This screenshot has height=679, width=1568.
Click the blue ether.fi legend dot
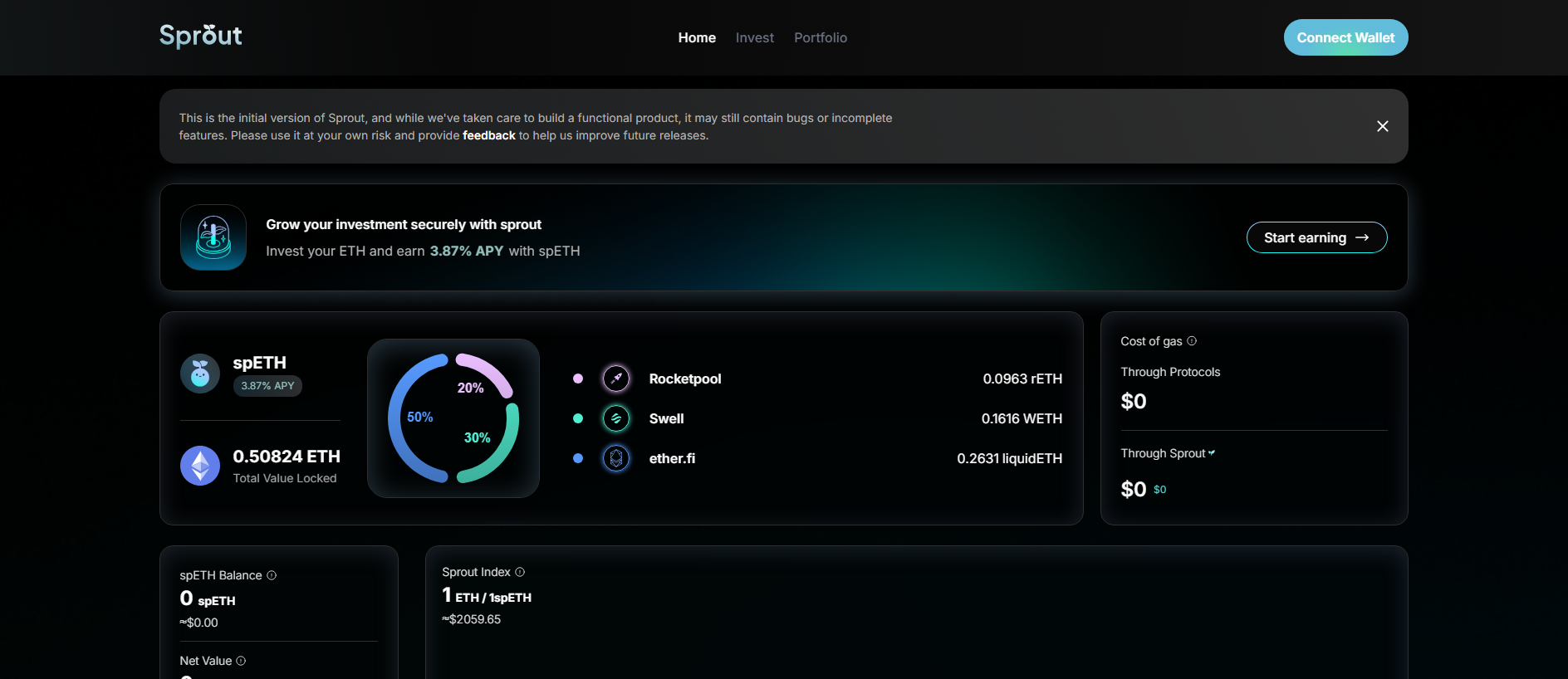click(578, 458)
